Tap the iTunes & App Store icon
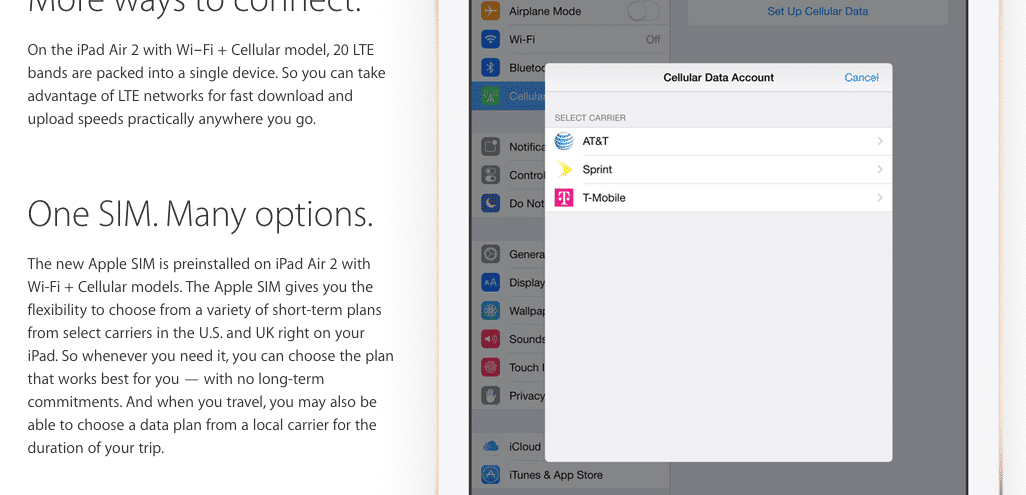The height and width of the screenshot is (495, 1026). tap(491, 475)
